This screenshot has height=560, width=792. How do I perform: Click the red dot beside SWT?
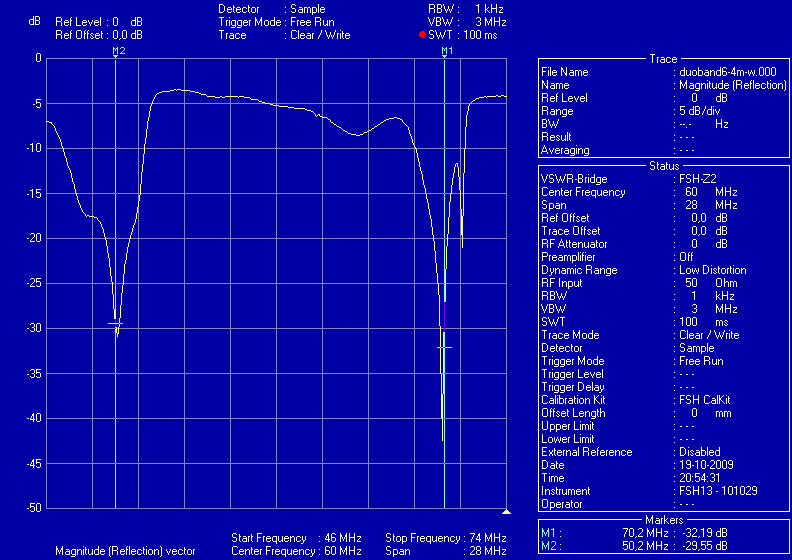(422, 35)
